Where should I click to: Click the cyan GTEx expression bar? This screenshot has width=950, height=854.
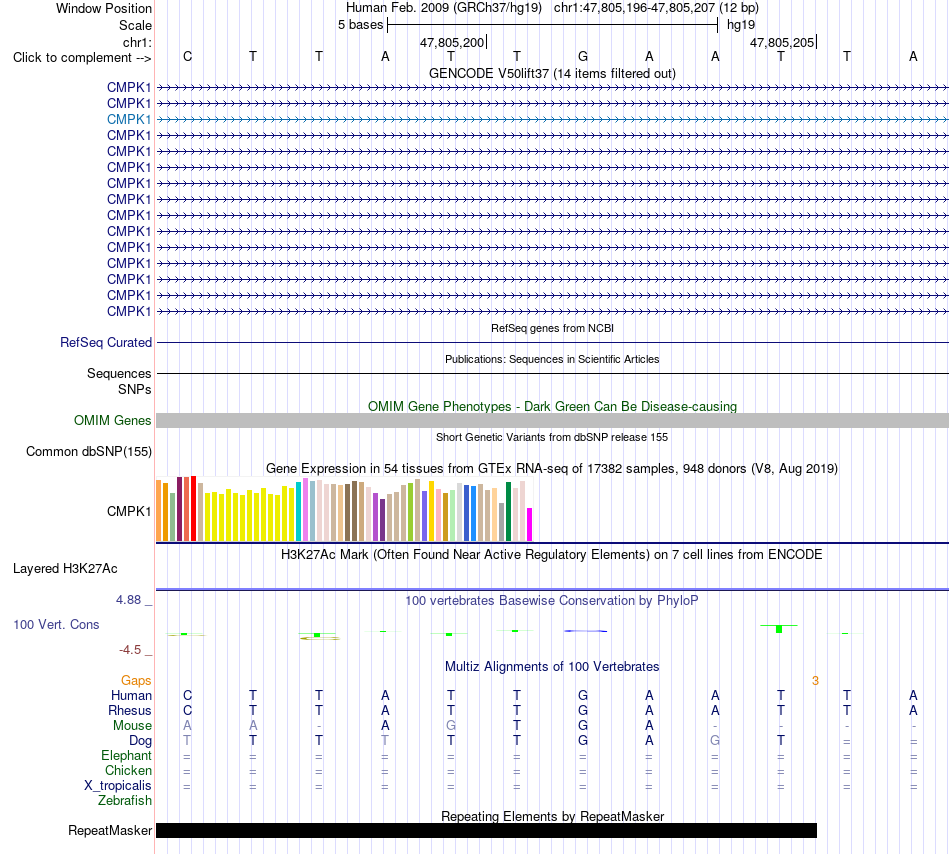point(299,511)
